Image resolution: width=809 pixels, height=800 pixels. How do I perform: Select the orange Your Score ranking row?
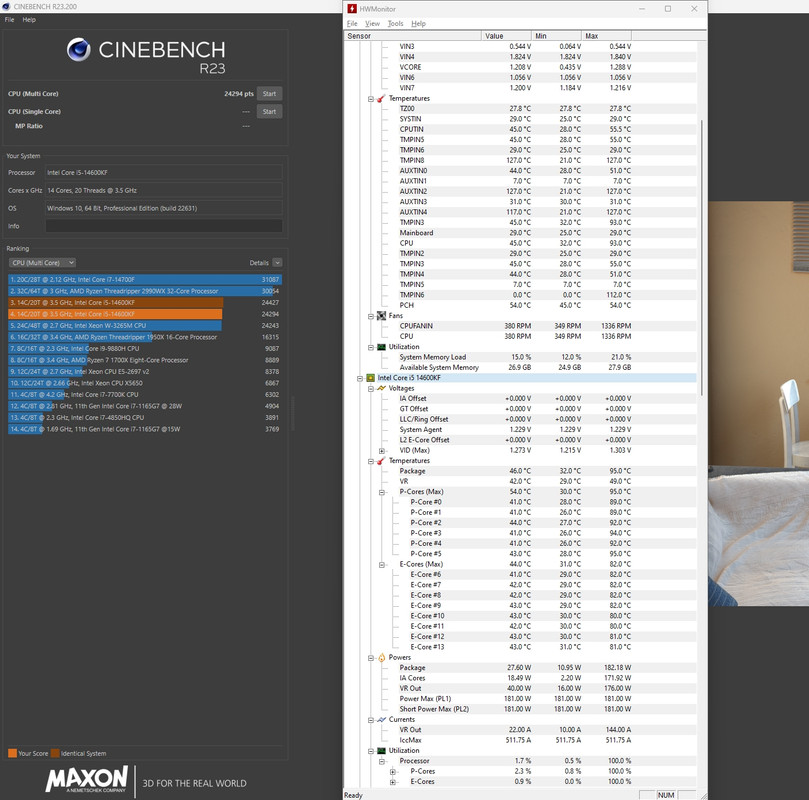[145, 314]
